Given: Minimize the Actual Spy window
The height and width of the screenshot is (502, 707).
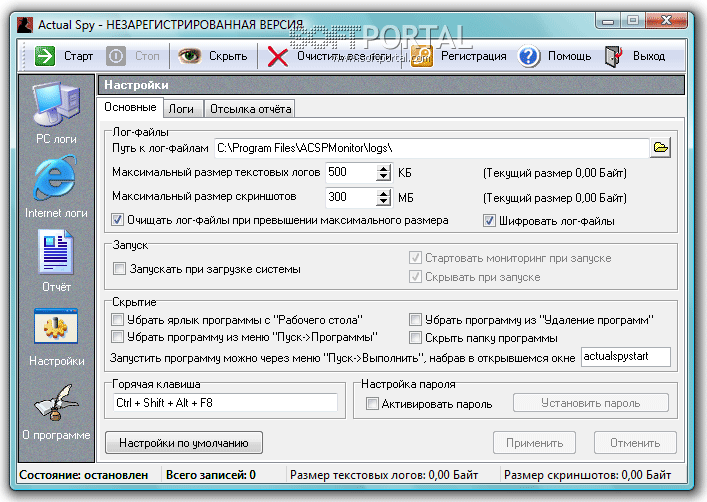Looking at the screenshot, I should [x=608, y=20].
